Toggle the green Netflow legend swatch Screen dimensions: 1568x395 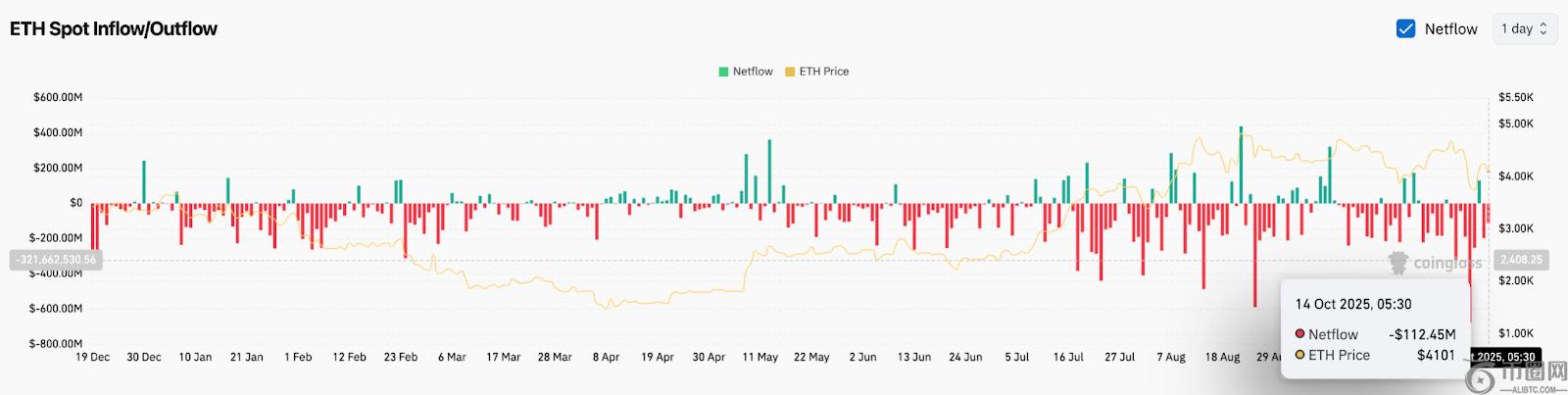pyautogui.click(x=723, y=72)
